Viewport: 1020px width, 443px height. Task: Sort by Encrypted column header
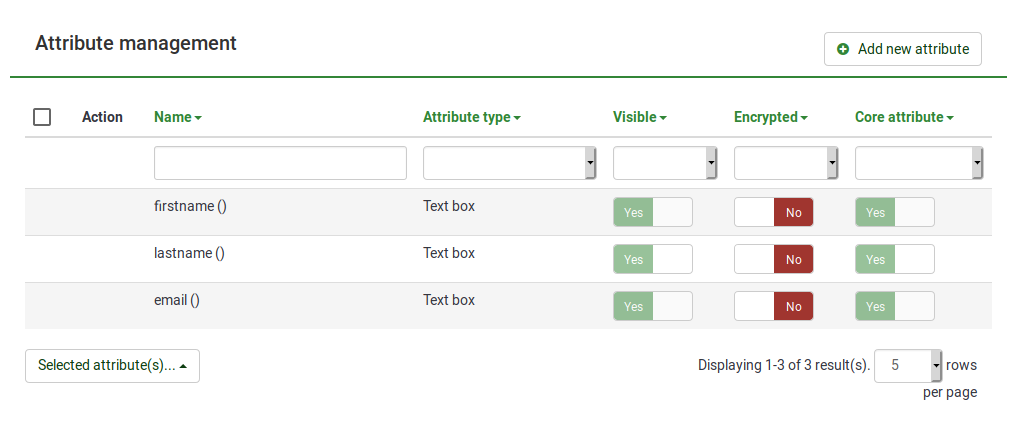click(x=770, y=117)
